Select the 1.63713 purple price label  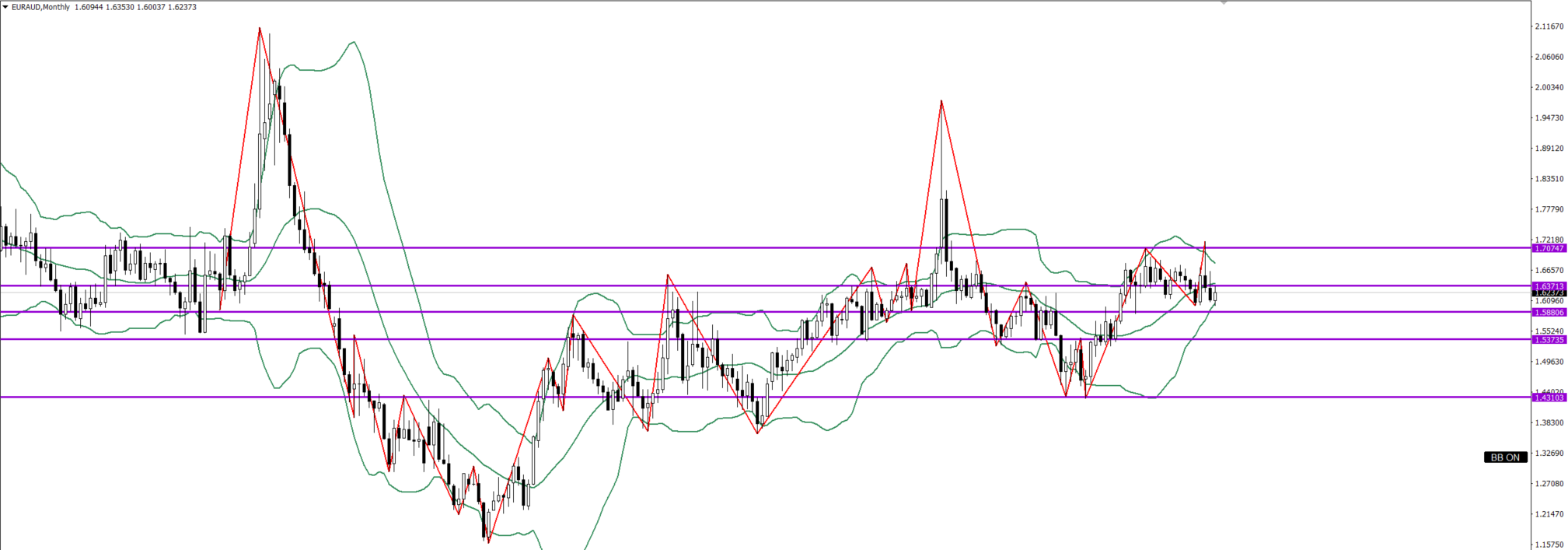pos(1549,286)
